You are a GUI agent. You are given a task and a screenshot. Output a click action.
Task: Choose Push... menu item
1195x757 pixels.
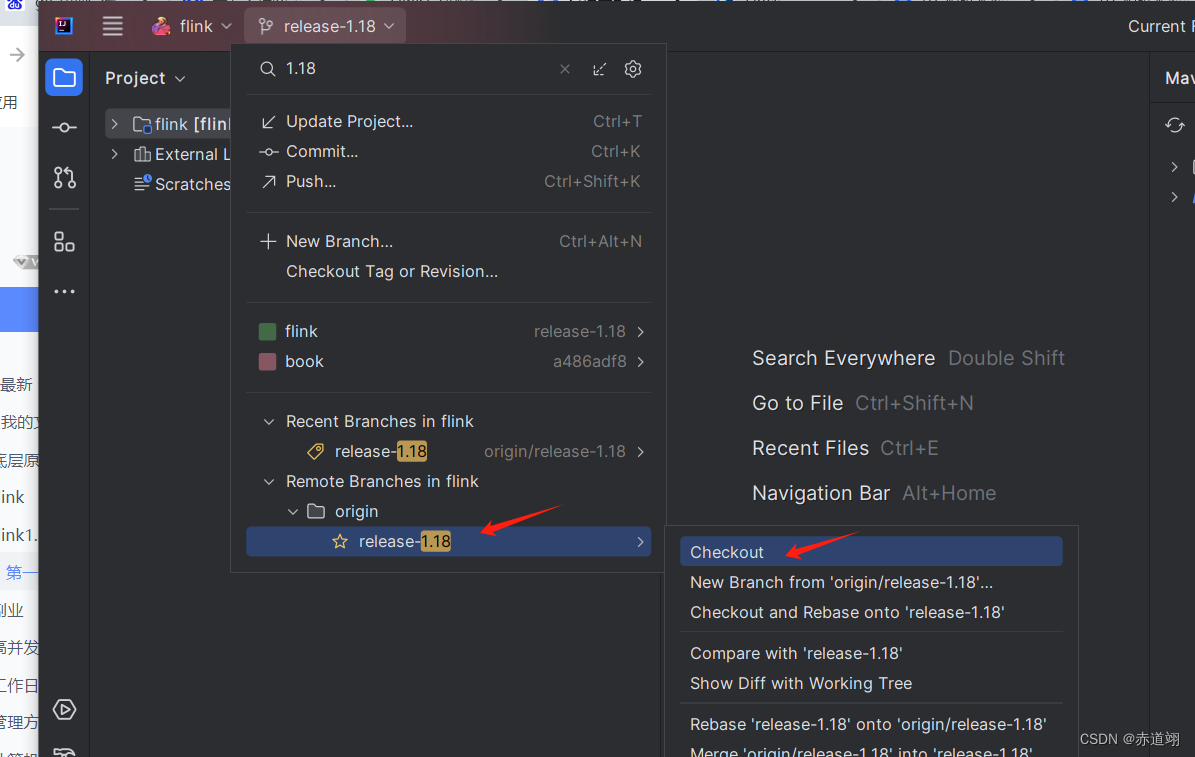pyautogui.click(x=450, y=181)
